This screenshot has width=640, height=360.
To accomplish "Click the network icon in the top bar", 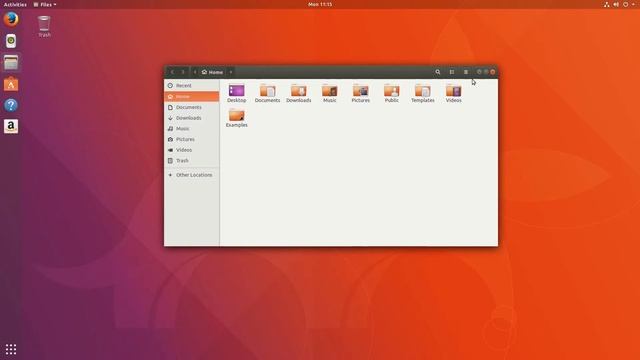I will (x=607, y=4).
